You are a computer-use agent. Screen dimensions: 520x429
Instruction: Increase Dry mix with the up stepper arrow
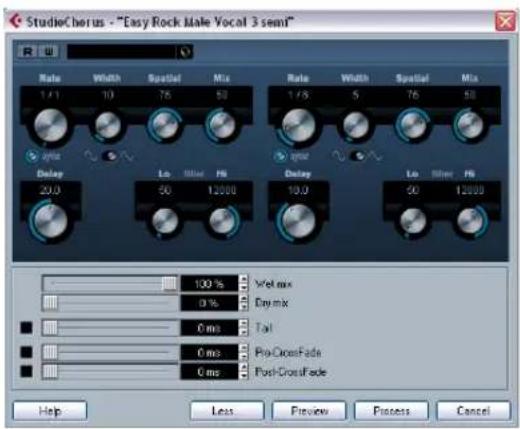click(244, 299)
